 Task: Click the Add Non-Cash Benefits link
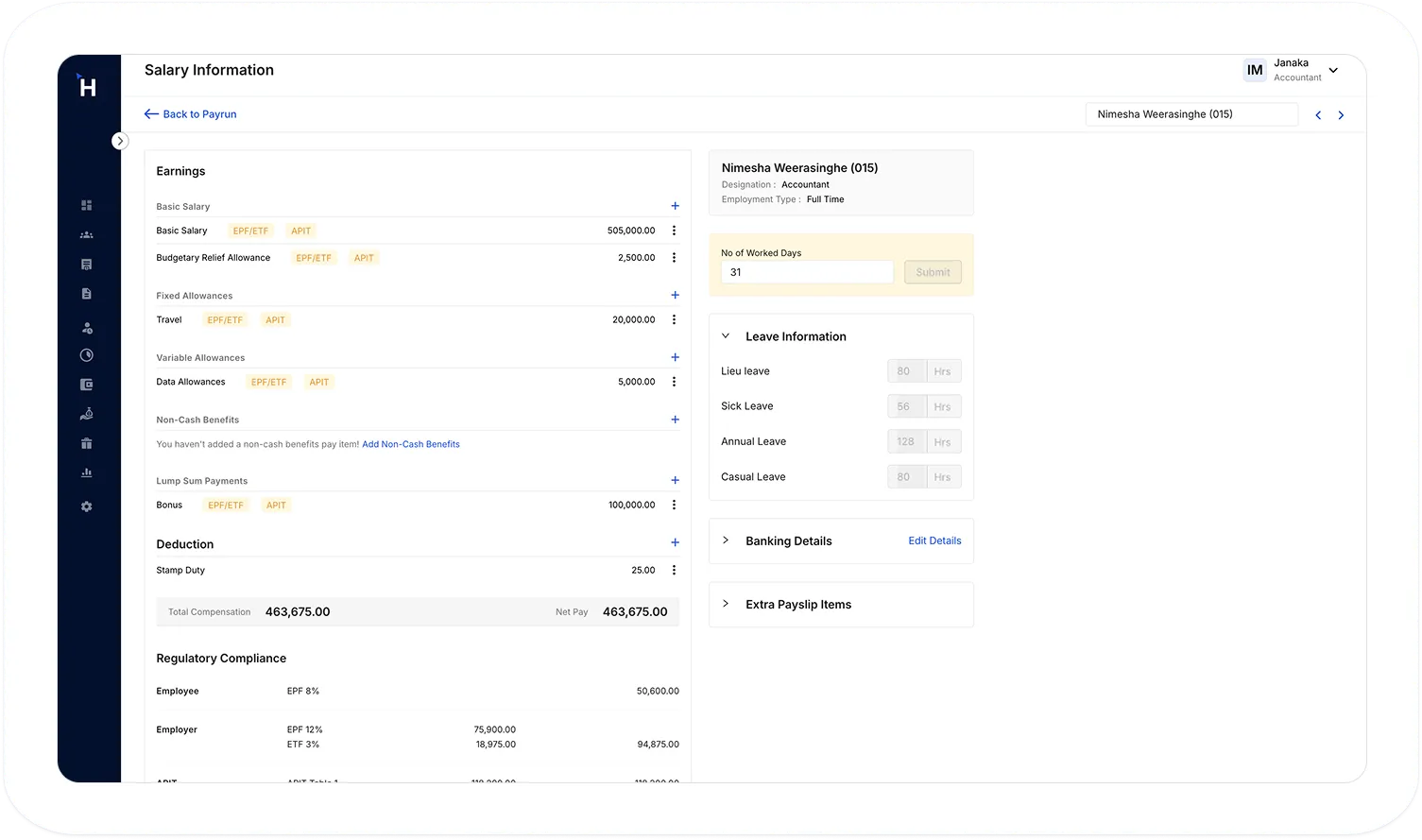pos(411,444)
